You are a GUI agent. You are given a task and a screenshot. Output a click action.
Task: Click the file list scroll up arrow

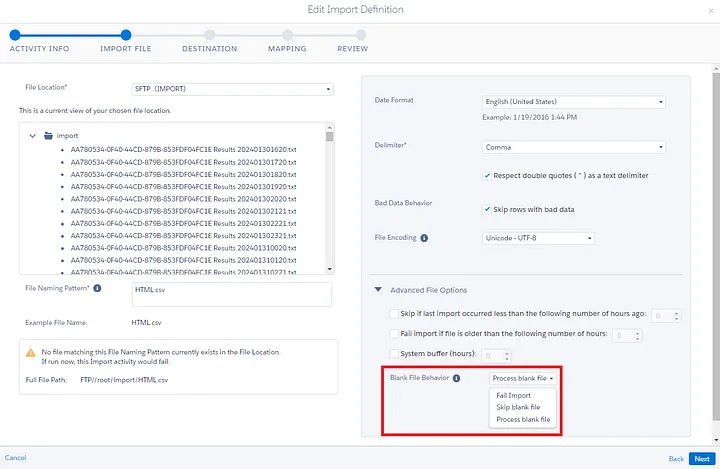click(329, 127)
